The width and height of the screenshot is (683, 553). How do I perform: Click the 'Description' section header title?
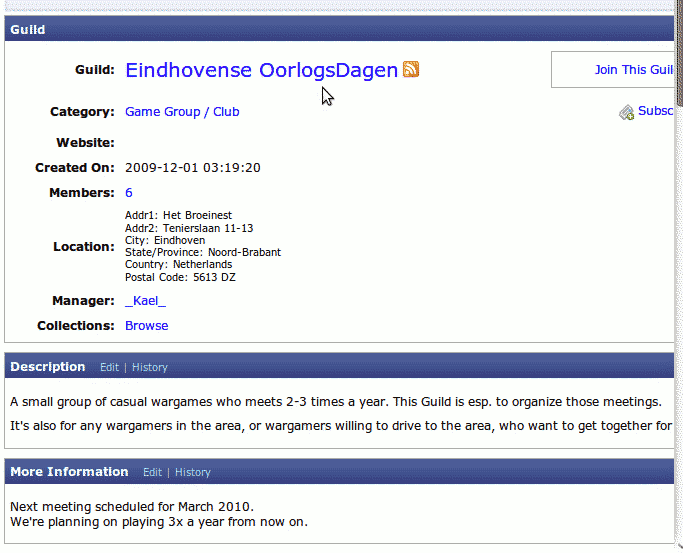coord(47,367)
